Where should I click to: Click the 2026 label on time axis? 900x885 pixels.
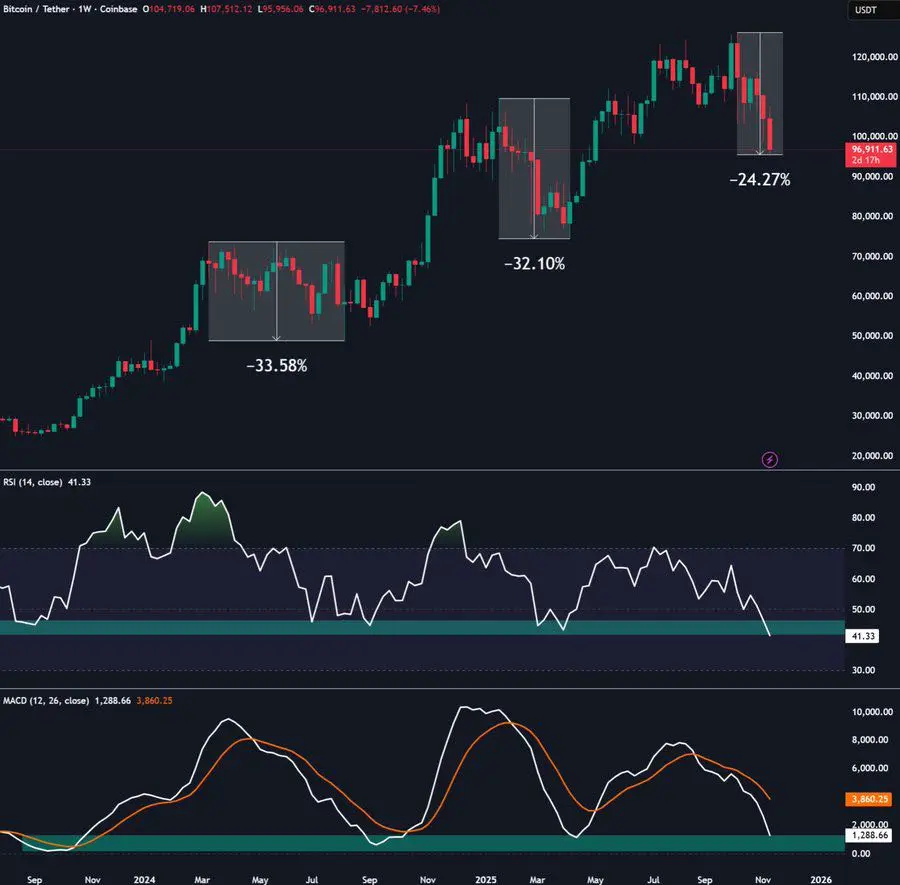(x=821, y=879)
